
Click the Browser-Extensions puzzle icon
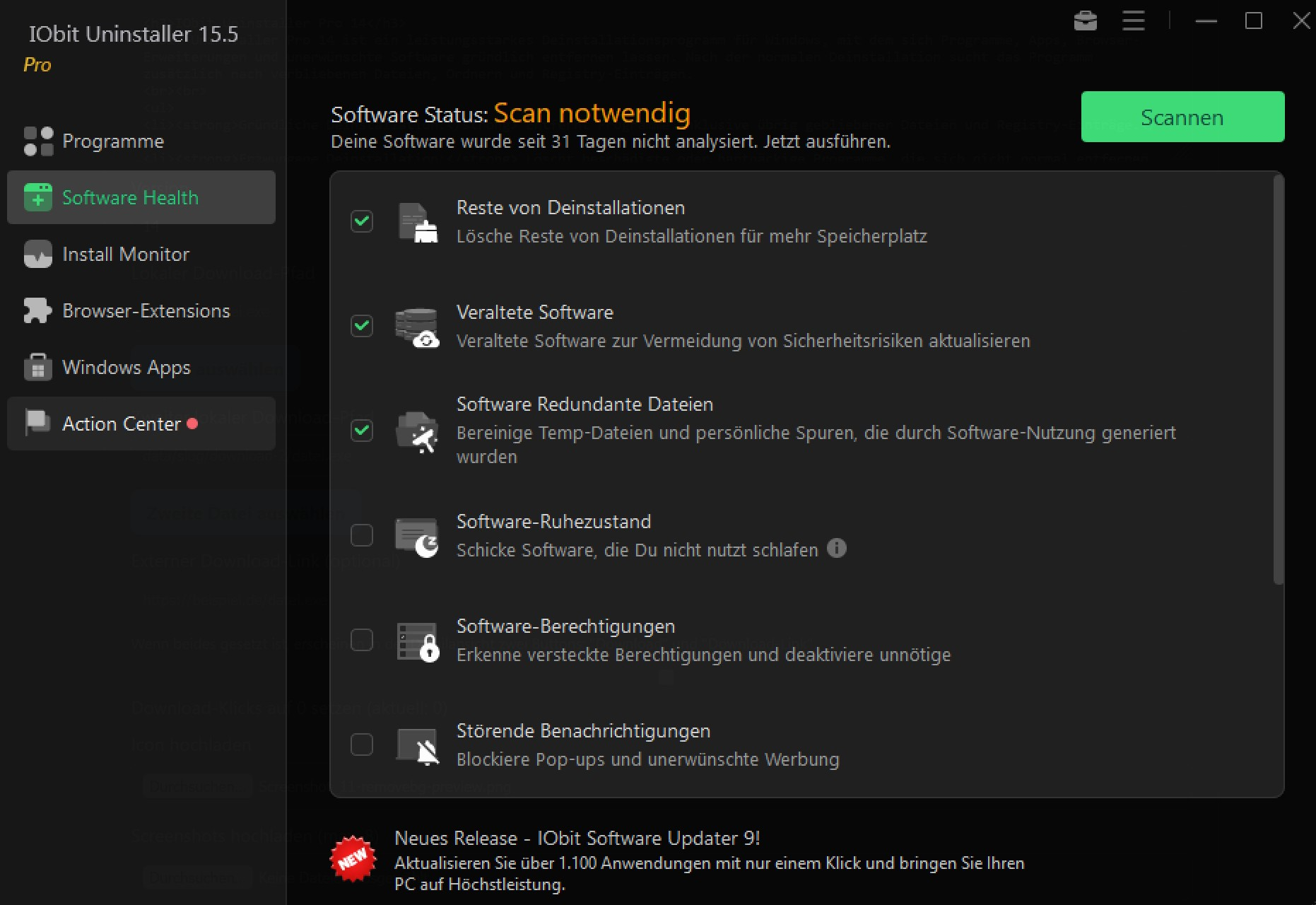click(38, 310)
